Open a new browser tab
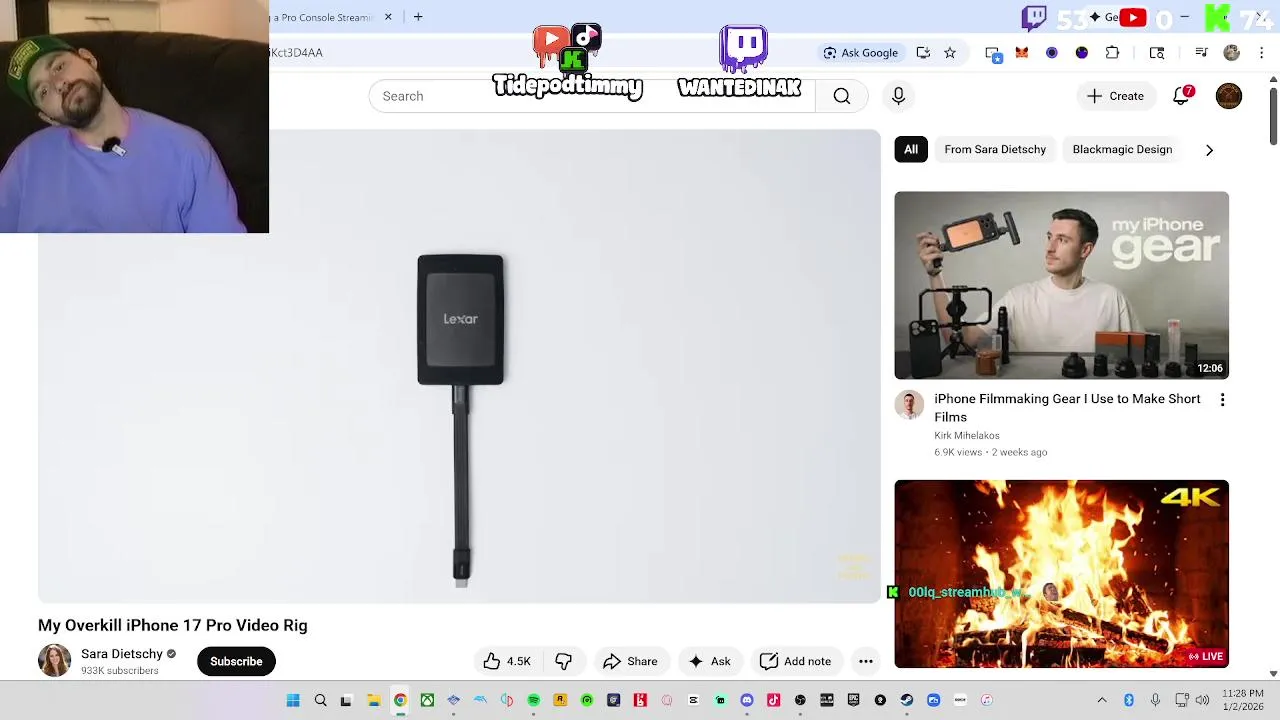Image resolution: width=1280 pixels, height=720 pixels. pos(418,17)
